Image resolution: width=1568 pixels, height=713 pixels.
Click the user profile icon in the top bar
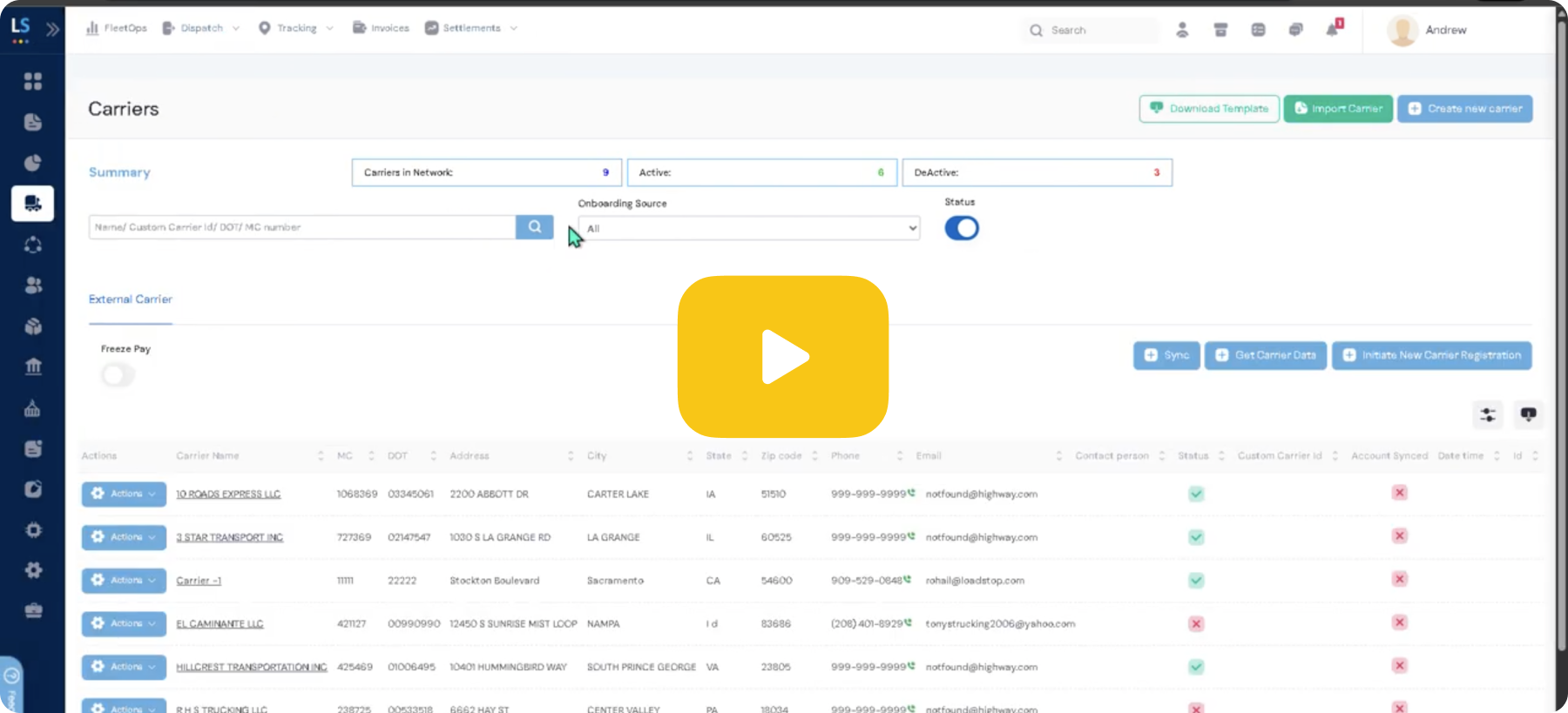click(1182, 30)
